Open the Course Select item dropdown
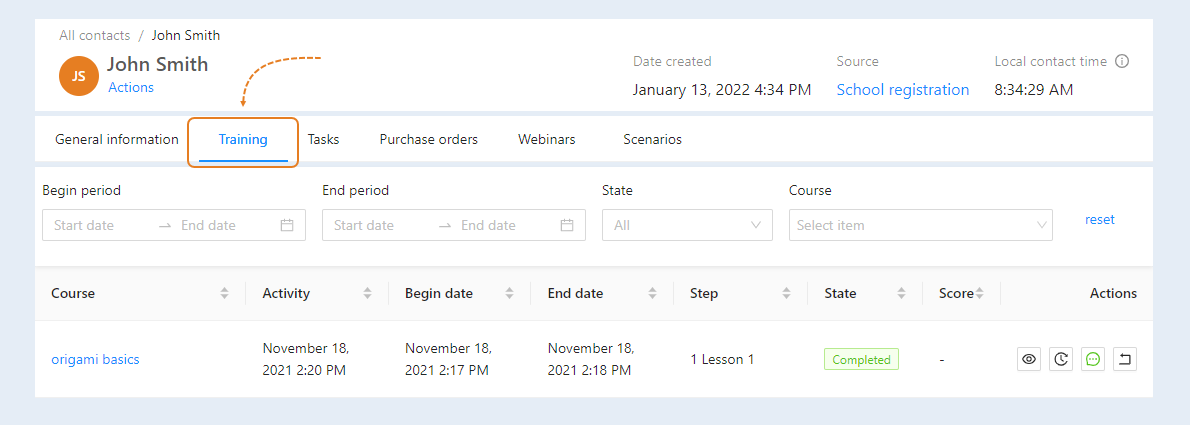Screen dimensions: 1190x425 click(921, 225)
